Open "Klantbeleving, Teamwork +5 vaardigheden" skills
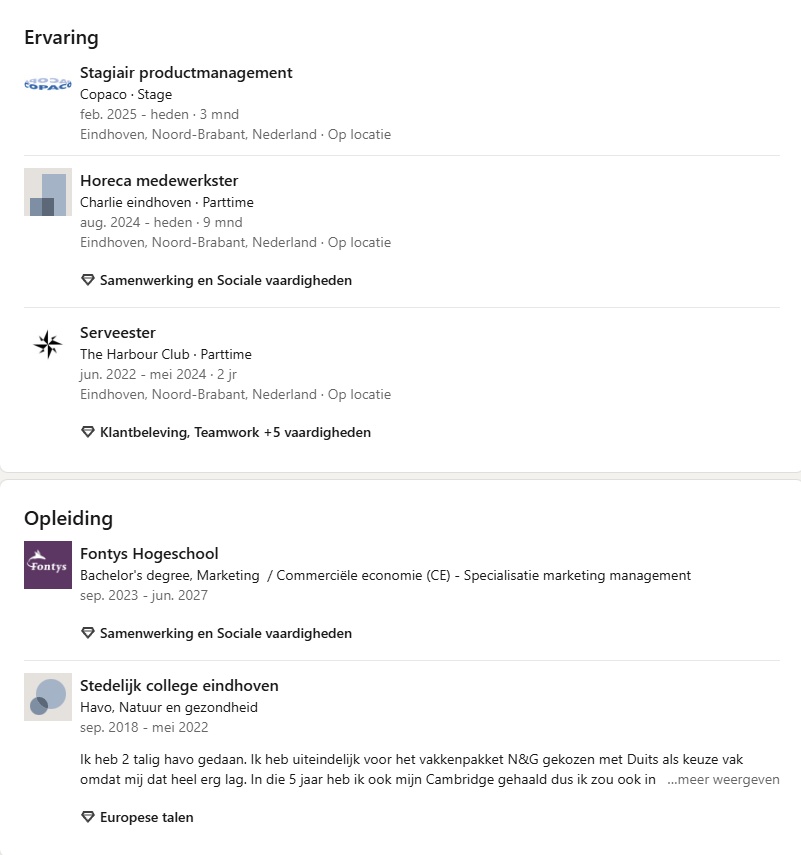 point(235,433)
